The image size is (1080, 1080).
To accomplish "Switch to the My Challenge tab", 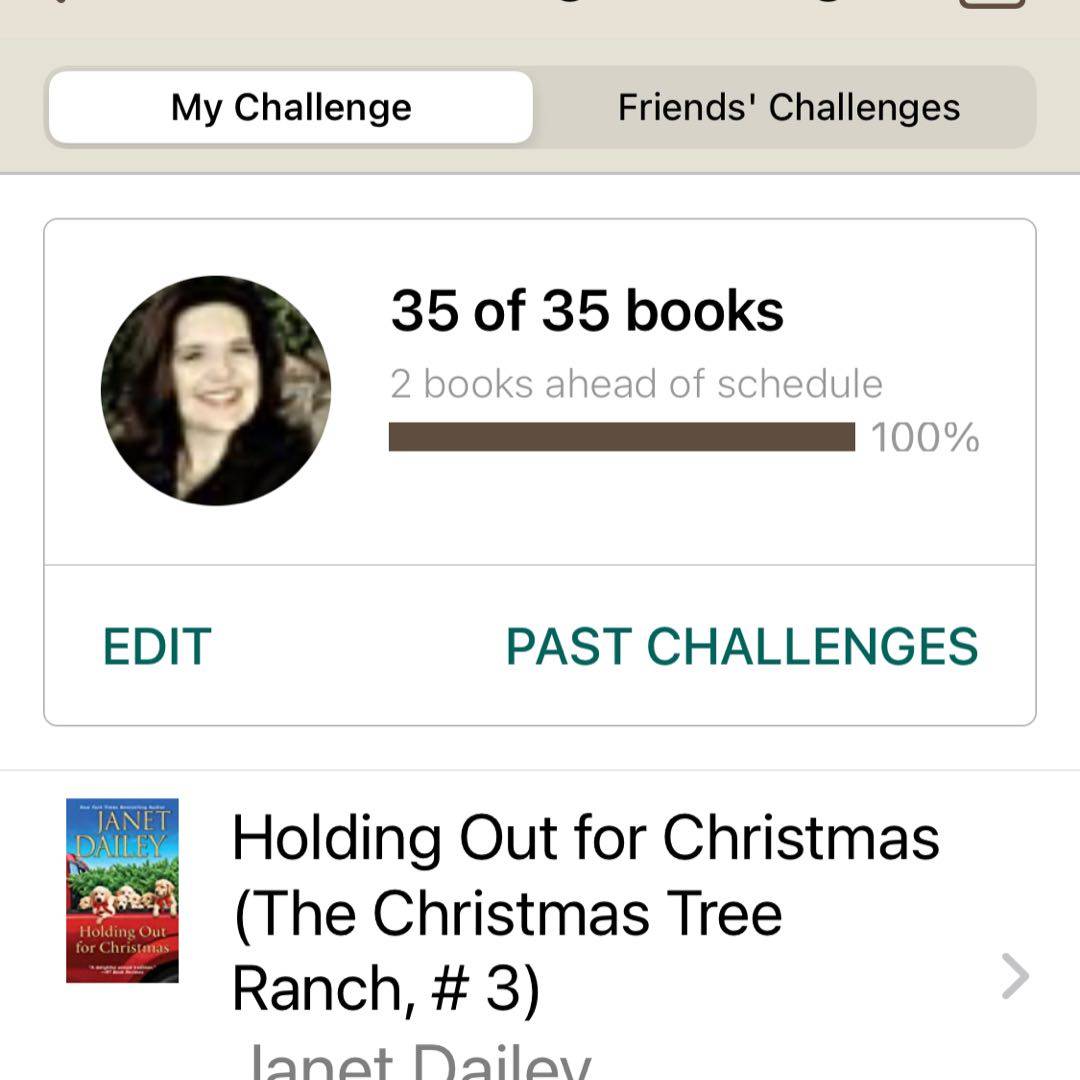I will click(290, 107).
